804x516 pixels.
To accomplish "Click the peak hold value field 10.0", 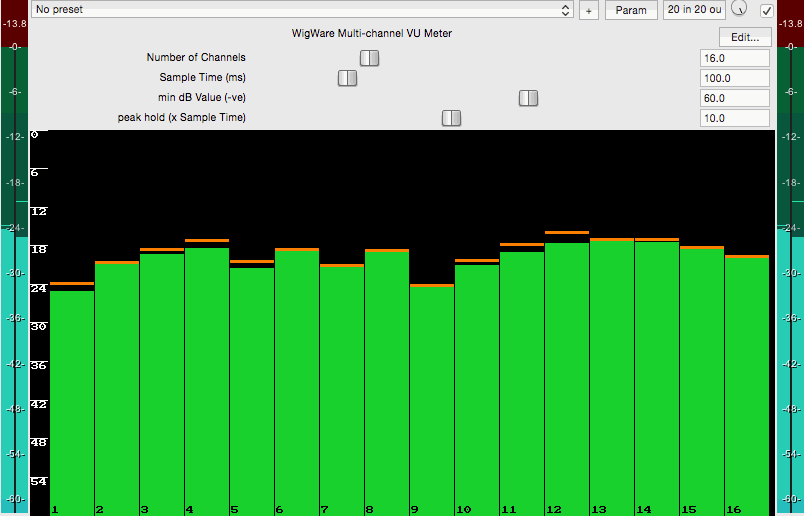I will coord(735,118).
